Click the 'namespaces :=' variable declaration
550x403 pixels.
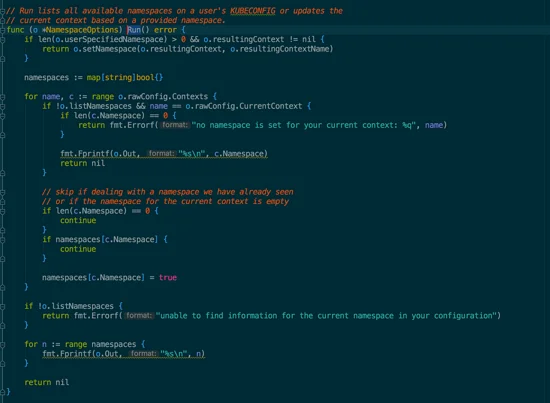[53, 78]
